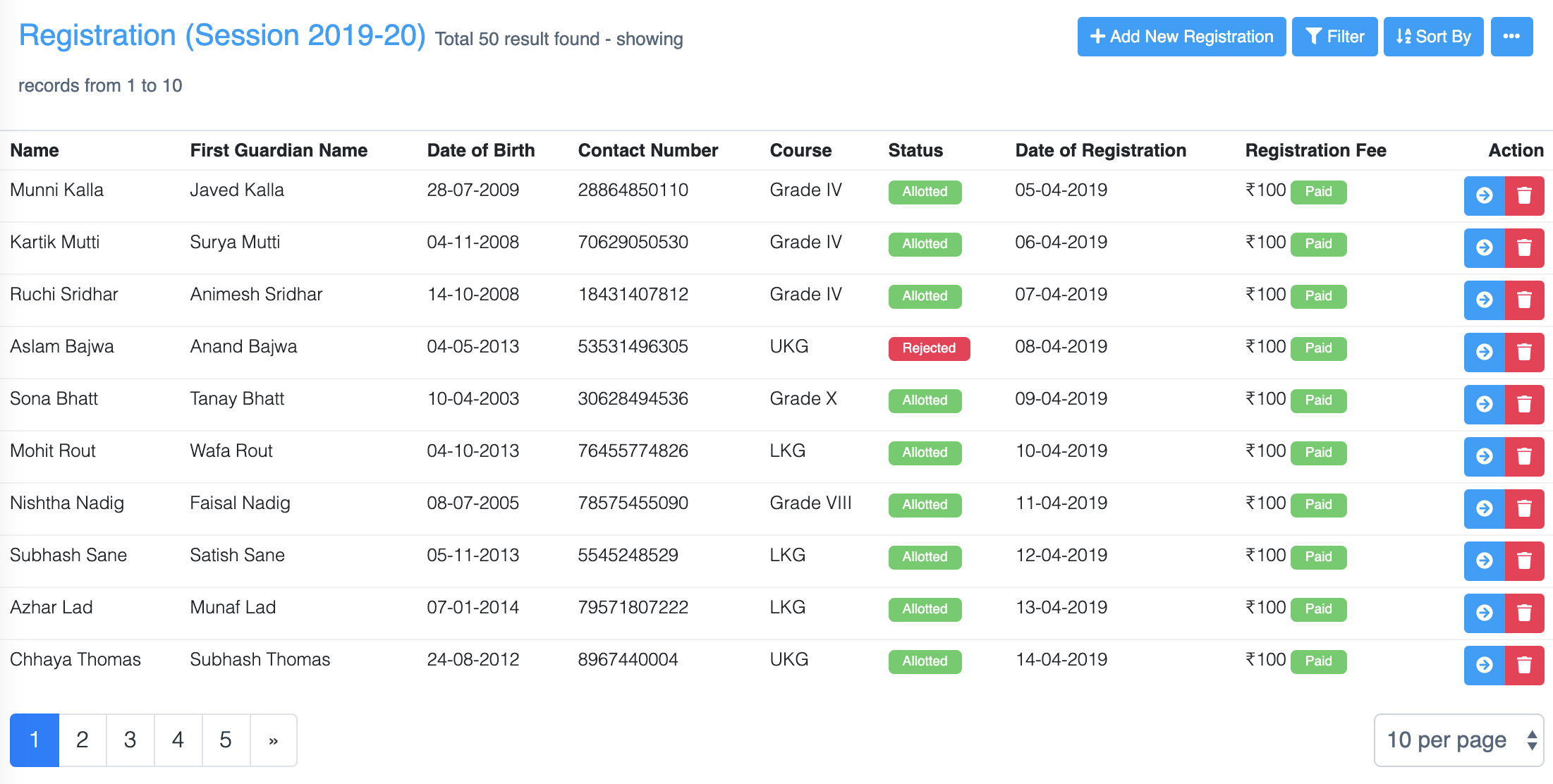Viewport: 1553px width, 784px height.
Task: Jump to page 5 of results
Action: click(x=226, y=740)
